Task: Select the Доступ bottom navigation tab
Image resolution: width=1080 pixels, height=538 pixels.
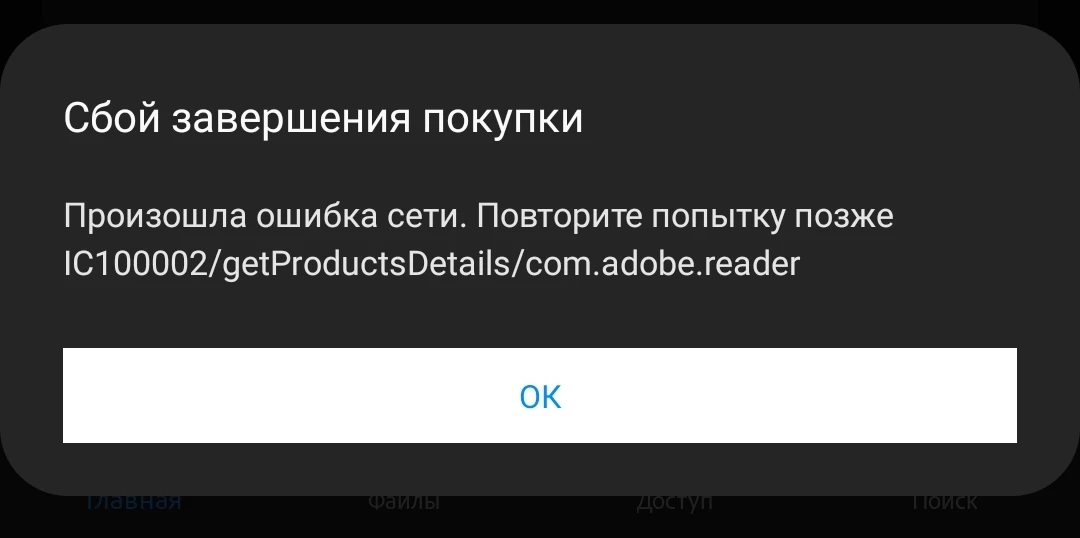Action: (674, 502)
